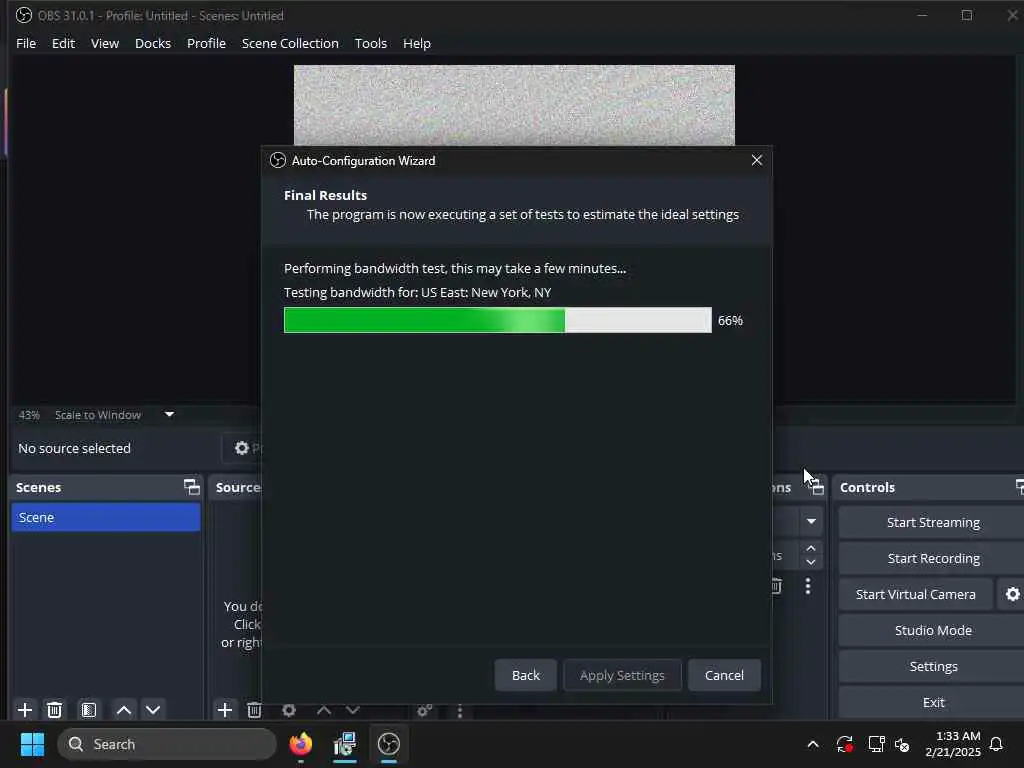1024x768 pixels.
Task: Close the Auto-Configuration Wizard dialog
Action: 756,161
